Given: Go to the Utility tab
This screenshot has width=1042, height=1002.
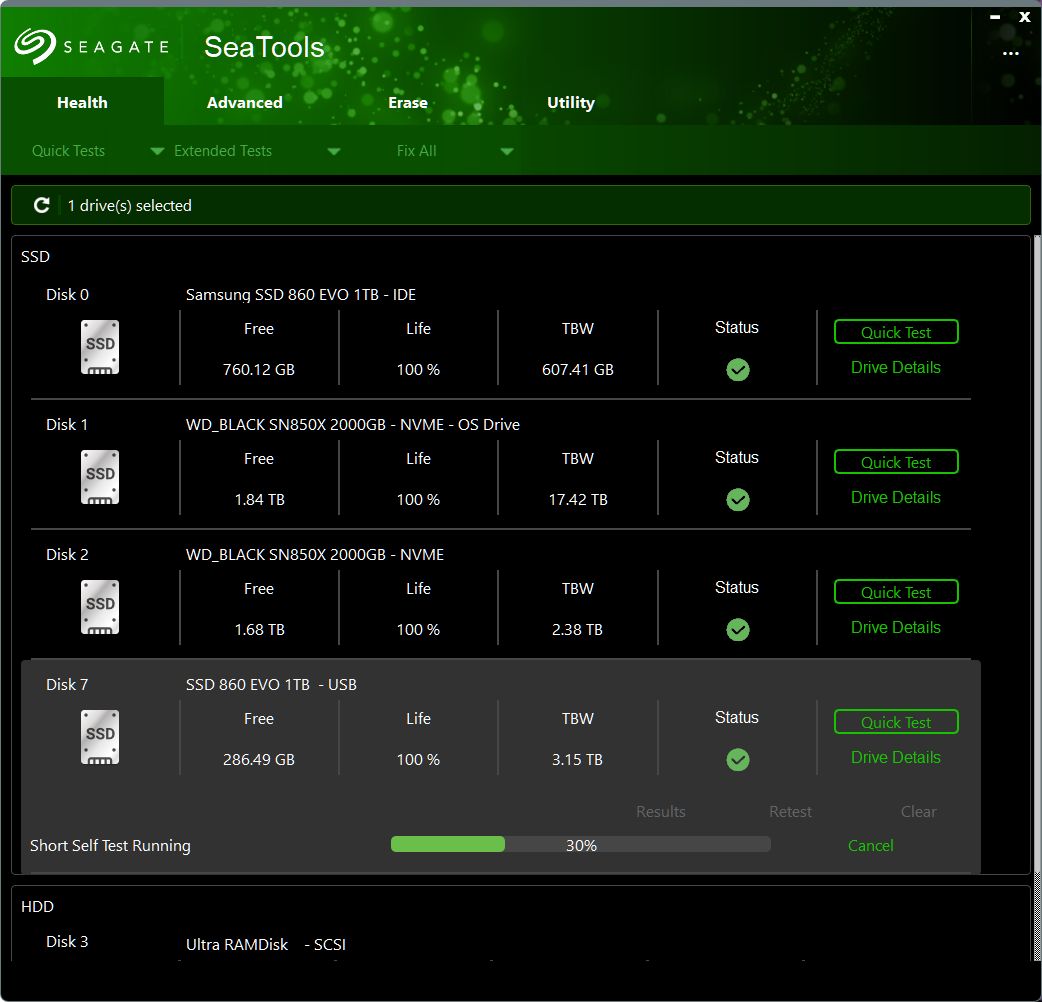Looking at the screenshot, I should click(x=570, y=102).
